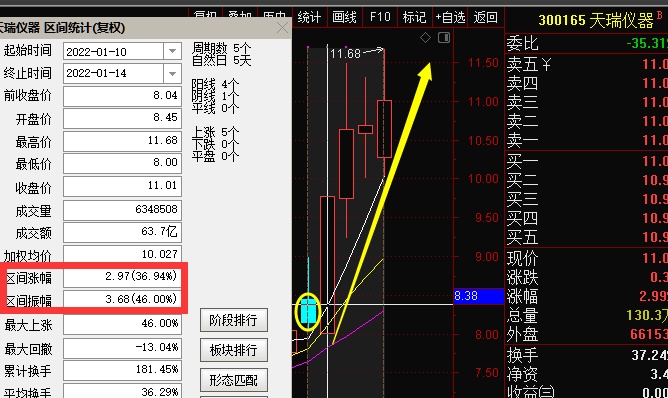Click the 板块排行 button
The image size is (668, 398).
click(x=233, y=350)
